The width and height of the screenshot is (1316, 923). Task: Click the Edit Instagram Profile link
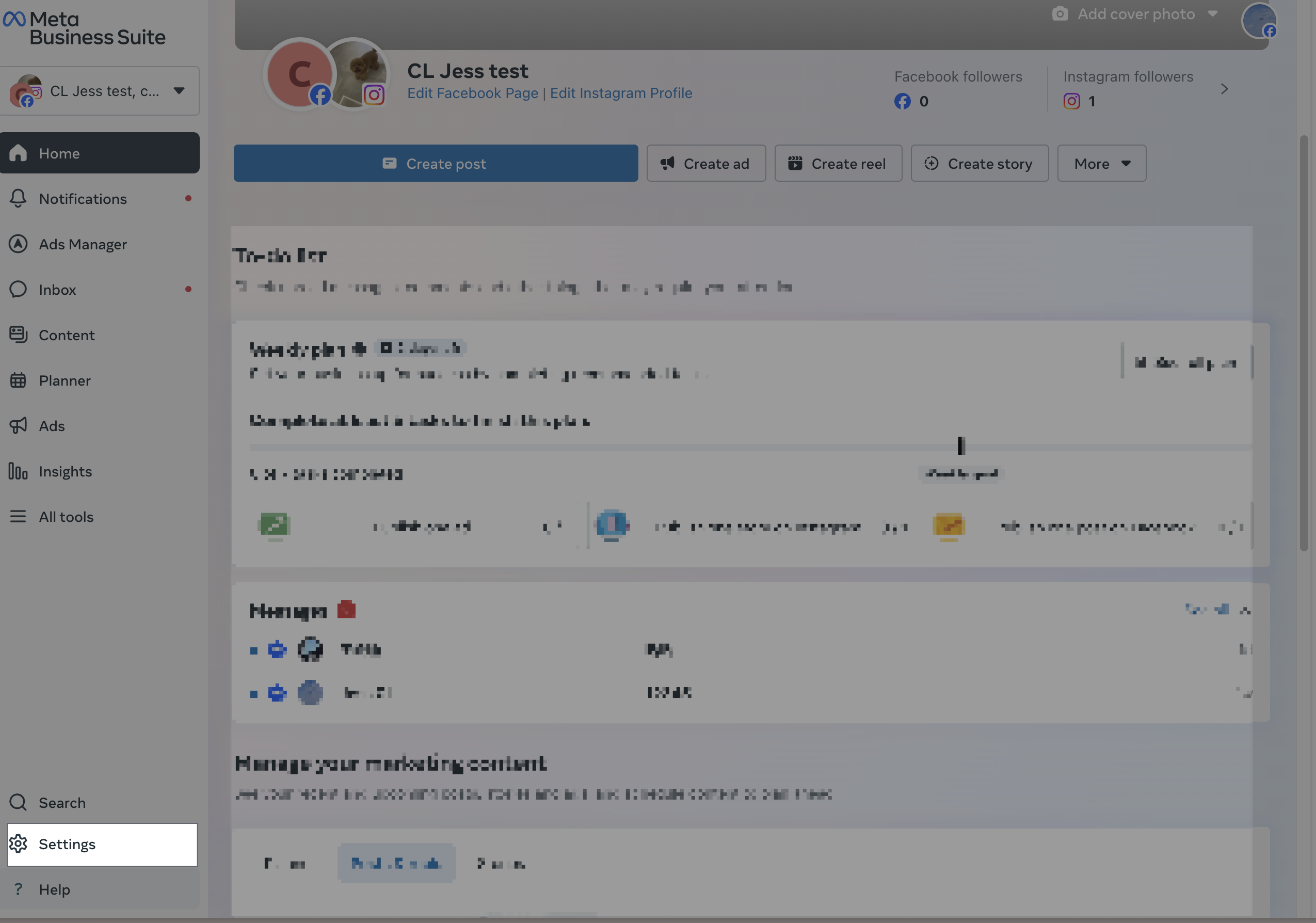point(621,93)
